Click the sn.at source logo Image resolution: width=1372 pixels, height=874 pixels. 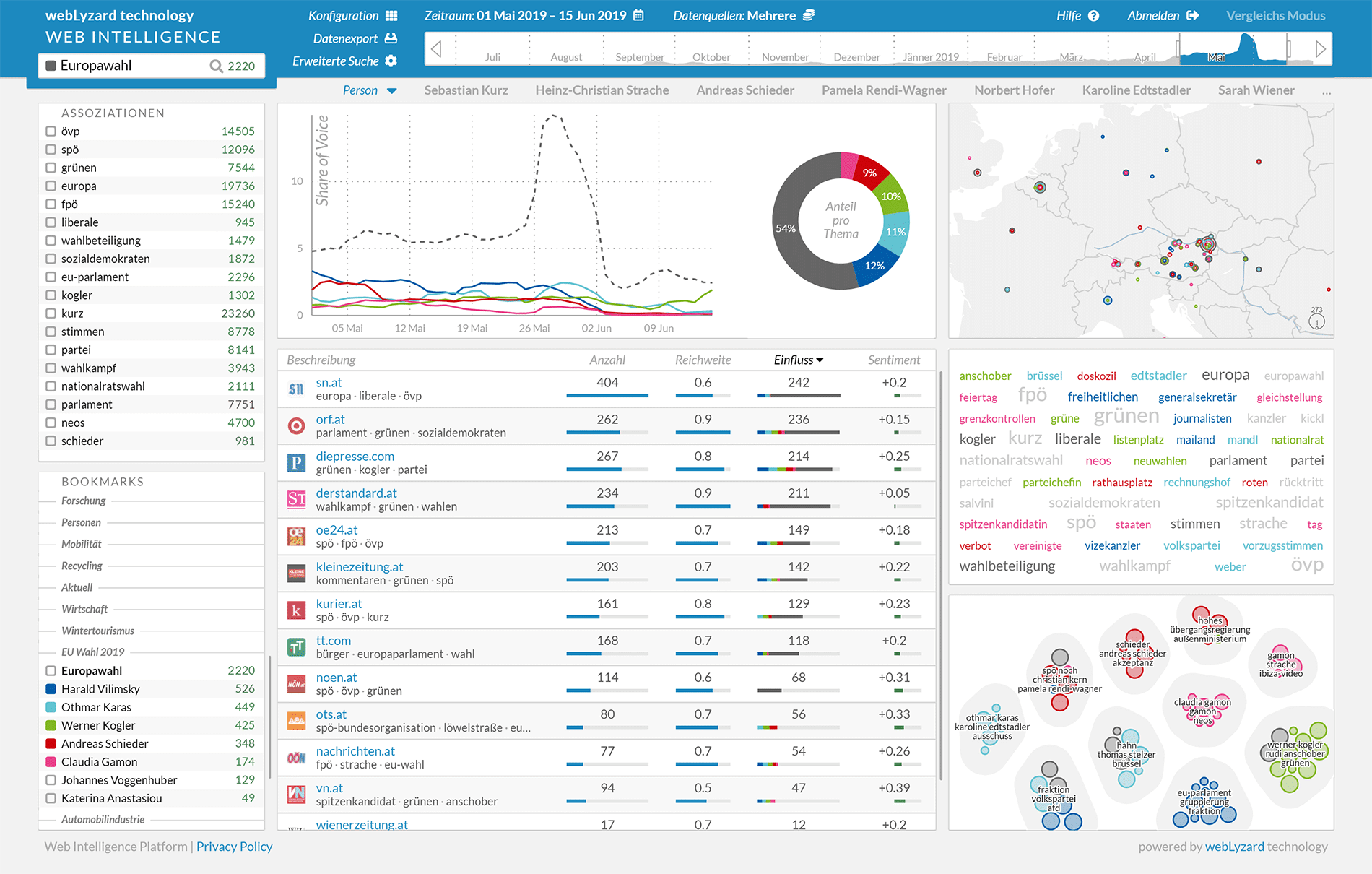296,389
